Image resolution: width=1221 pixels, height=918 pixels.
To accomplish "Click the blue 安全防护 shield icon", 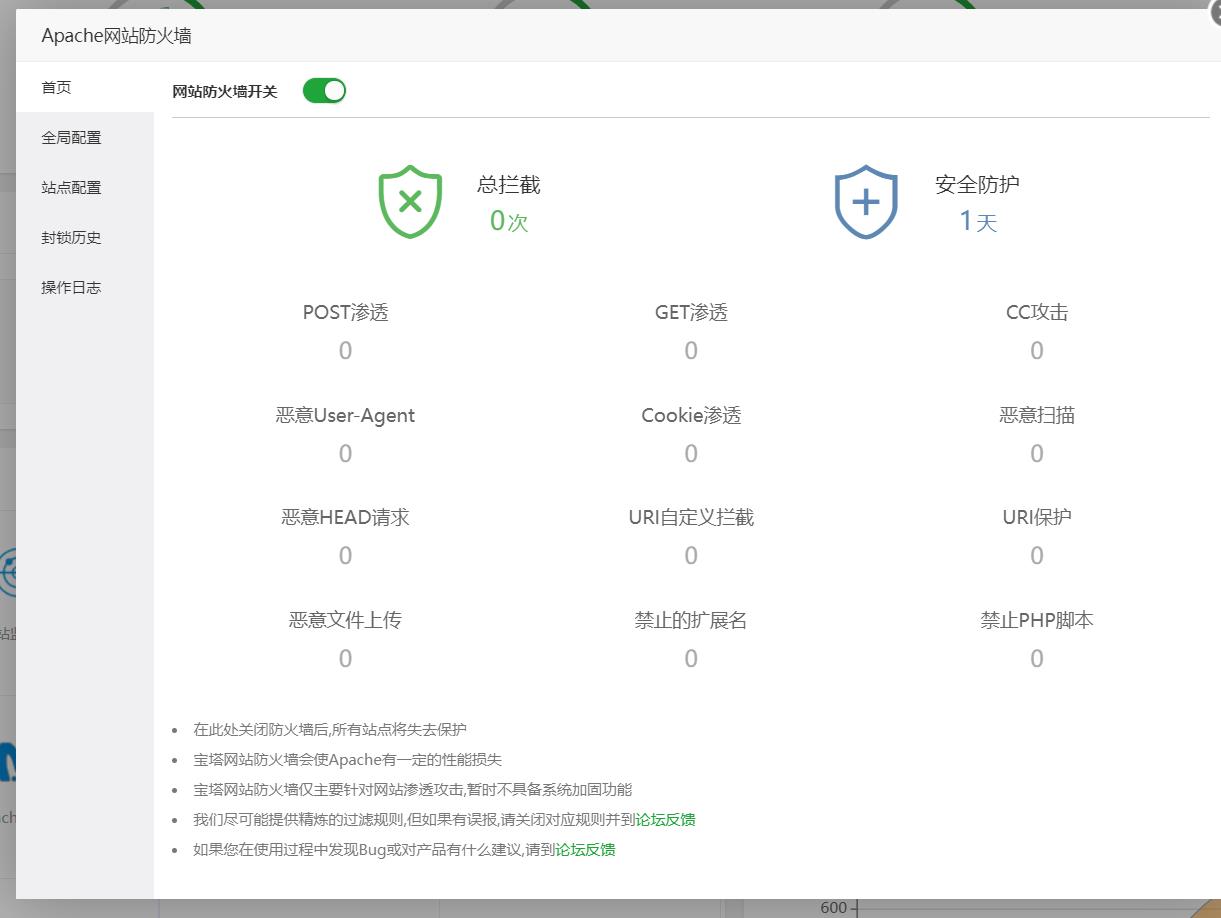I will tap(866, 202).
